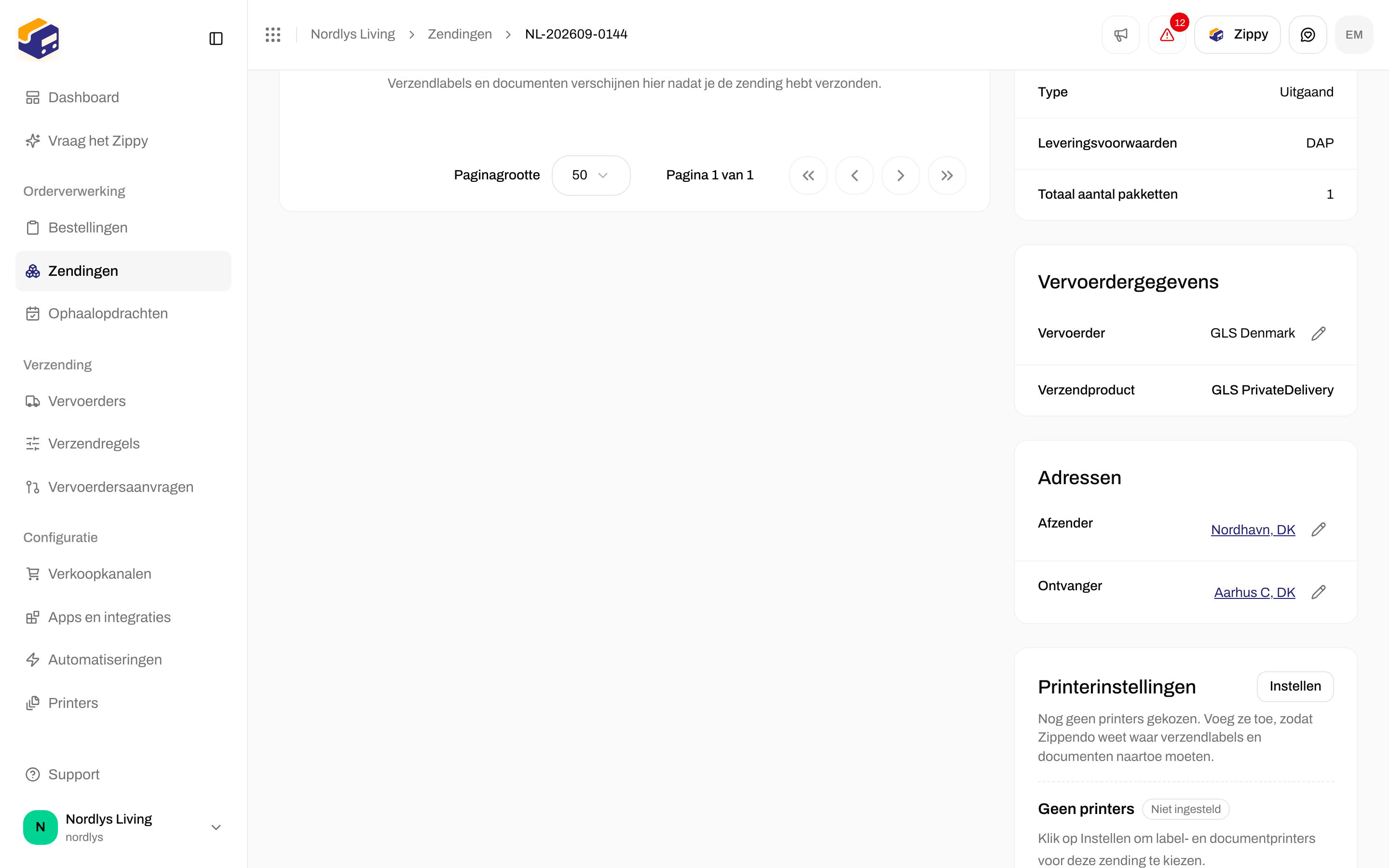Screen dimensions: 1389x868
Task: Click the NL-202609-0144 breadcrumb text
Action: click(576, 34)
